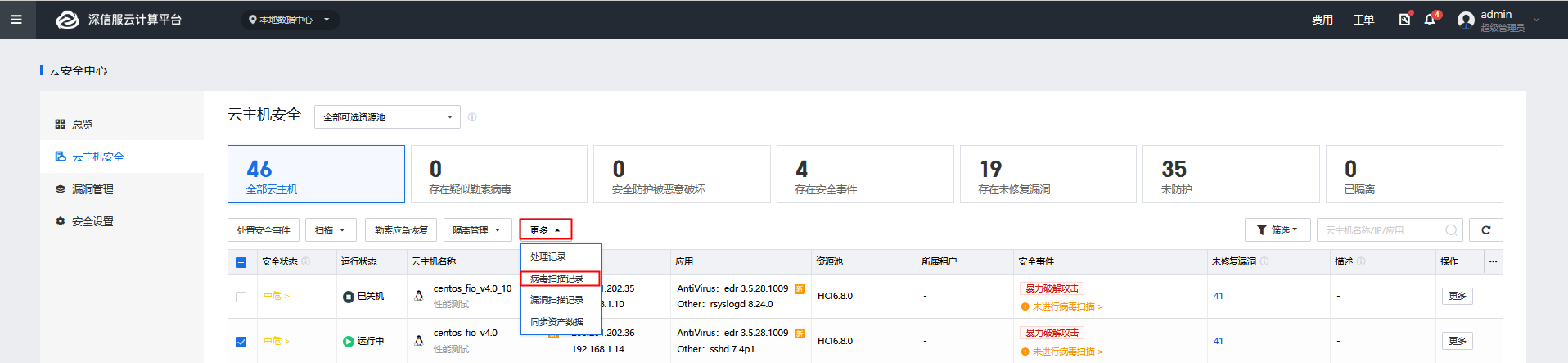Screen dimensions: 1568x363
Task: Click the 安全设置 gear icon
Action: 60,221
